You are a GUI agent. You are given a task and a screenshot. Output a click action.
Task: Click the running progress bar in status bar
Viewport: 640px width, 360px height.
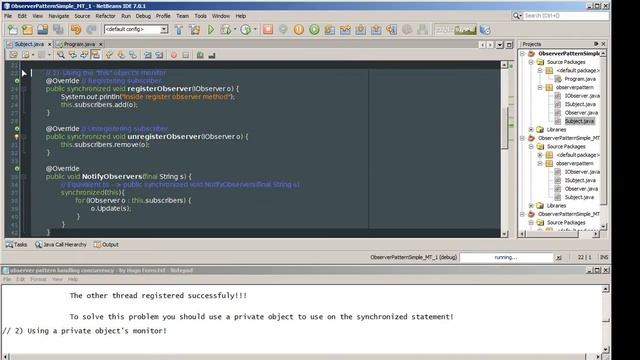click(x=506, y=257)
